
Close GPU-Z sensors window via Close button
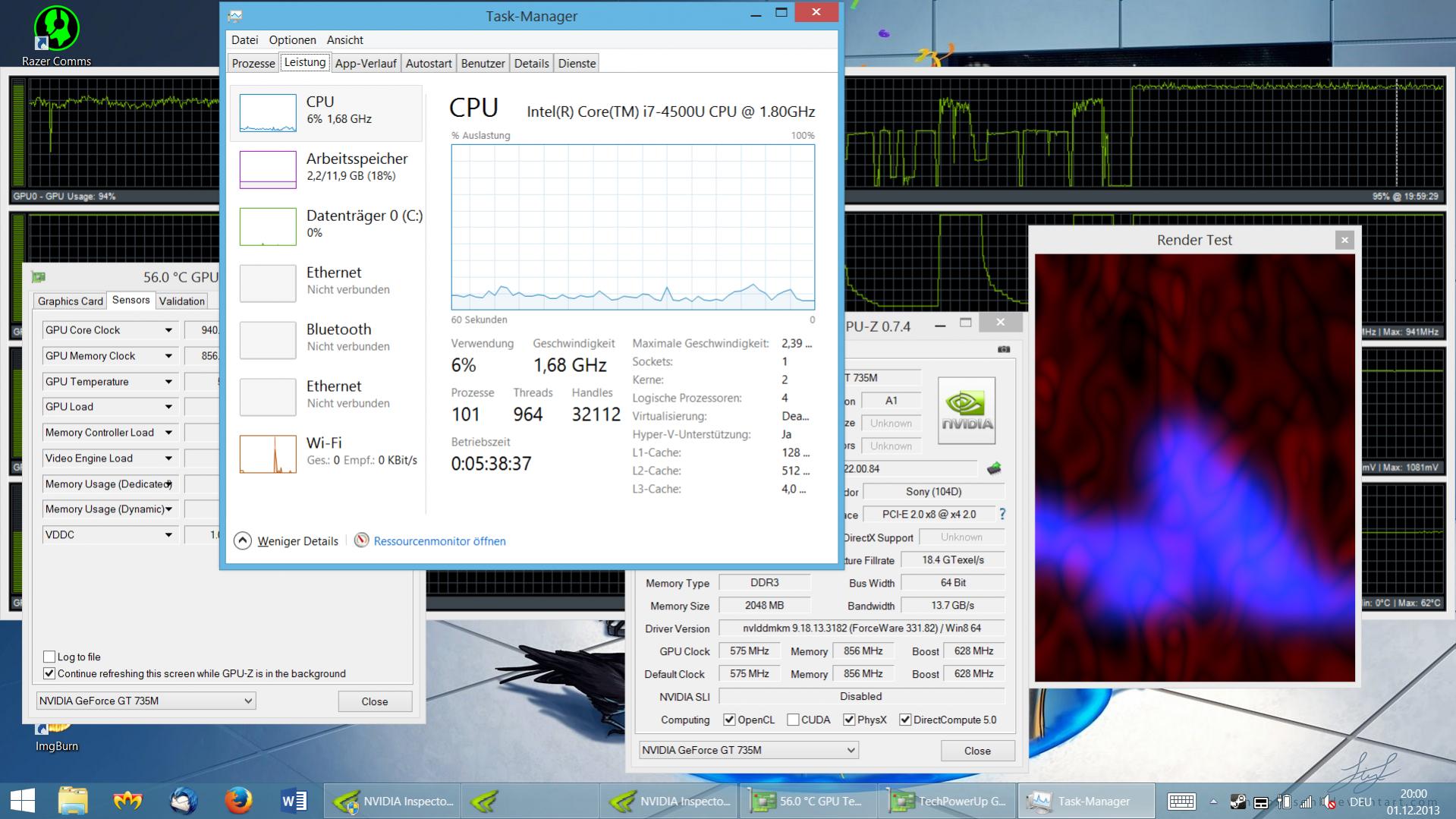[x=375, y=701]
